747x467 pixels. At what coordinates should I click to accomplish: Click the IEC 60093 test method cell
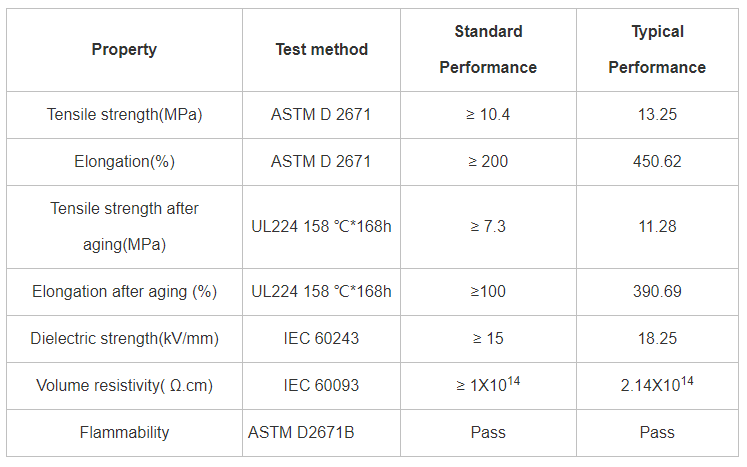322,386
